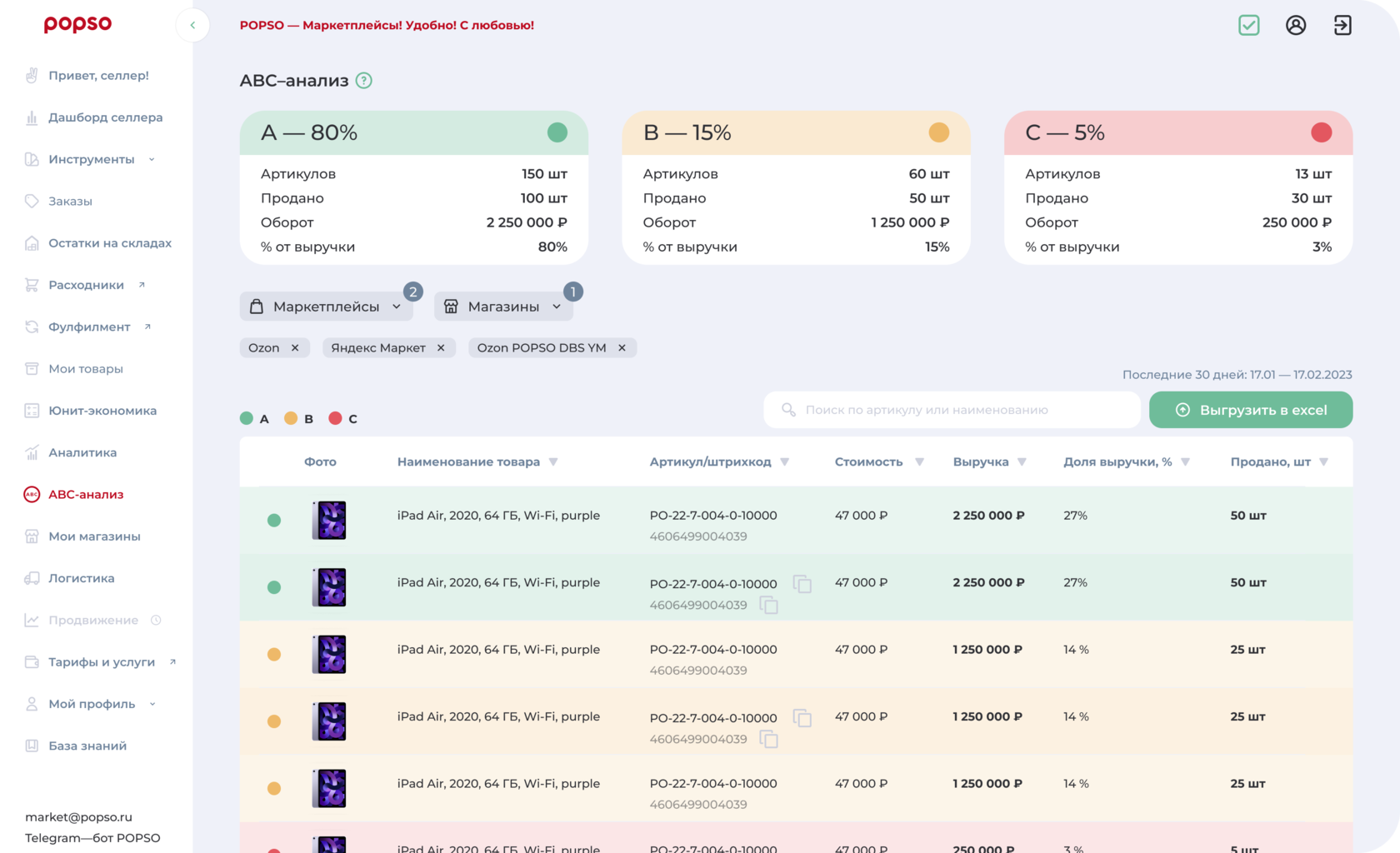Open Продвижение menu item
Screen dimensions: 1400x853
[x=93, y=620]
